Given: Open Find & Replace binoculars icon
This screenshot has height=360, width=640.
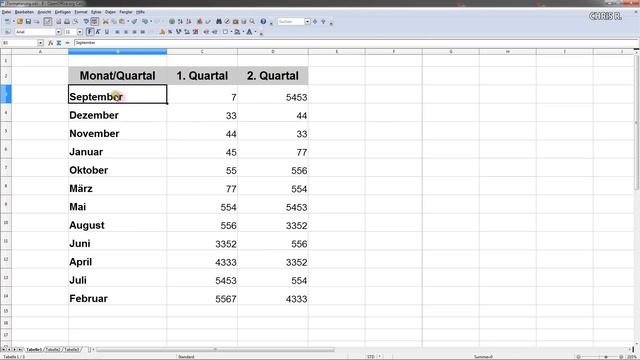Looking at the screenshot, I should coord(219,21).
